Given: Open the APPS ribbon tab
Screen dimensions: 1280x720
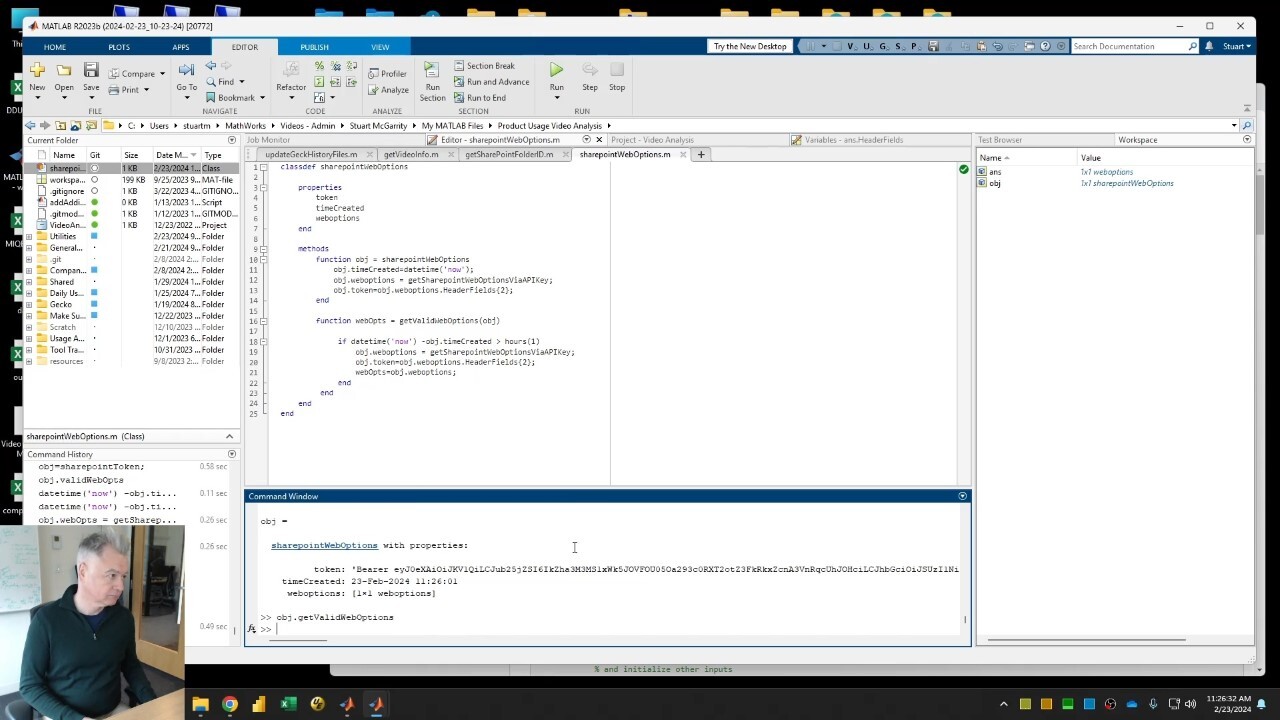Looking at the screenshot, I should (181, 47).
